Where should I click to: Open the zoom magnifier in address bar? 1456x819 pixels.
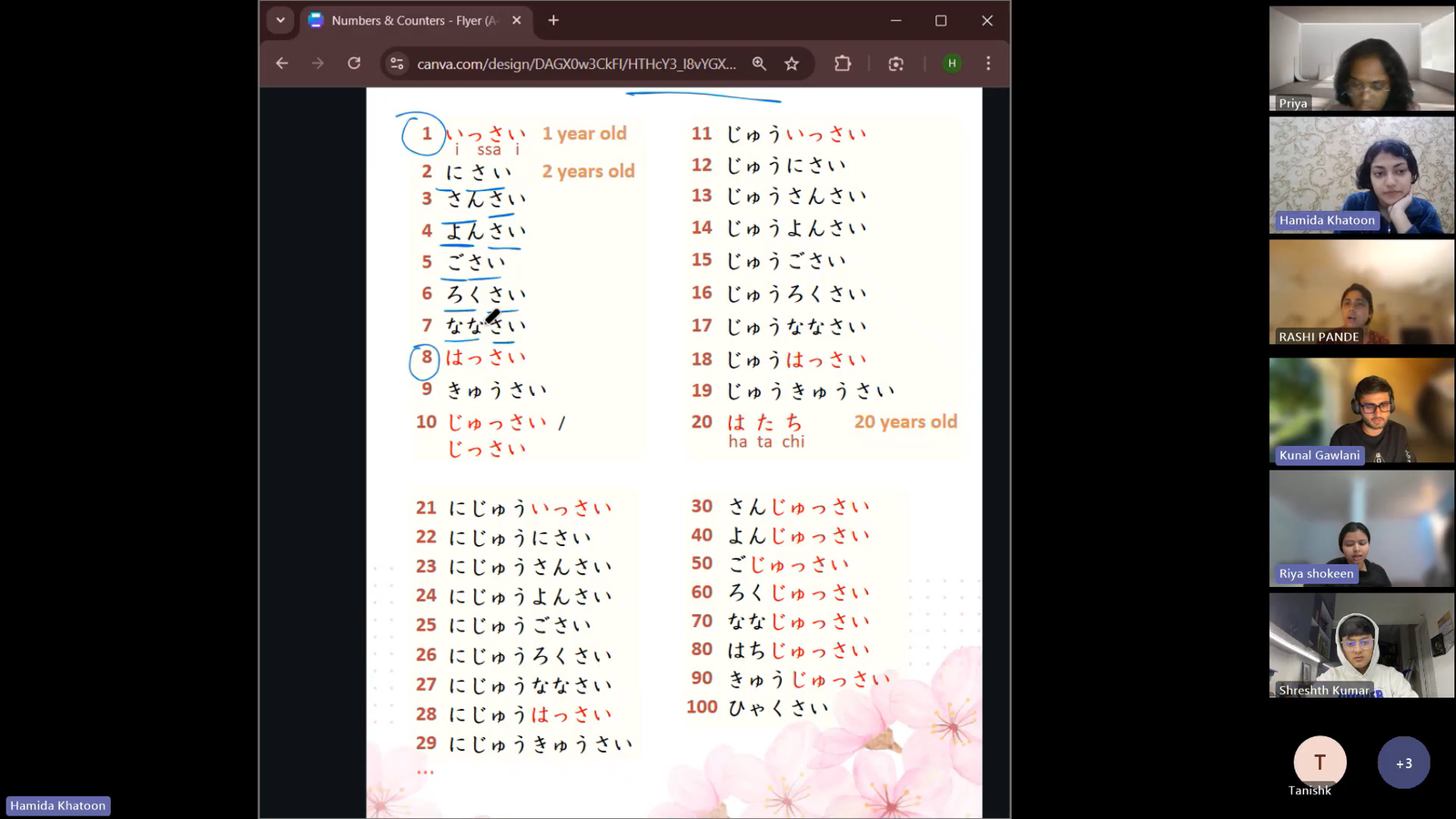(759, 64)
